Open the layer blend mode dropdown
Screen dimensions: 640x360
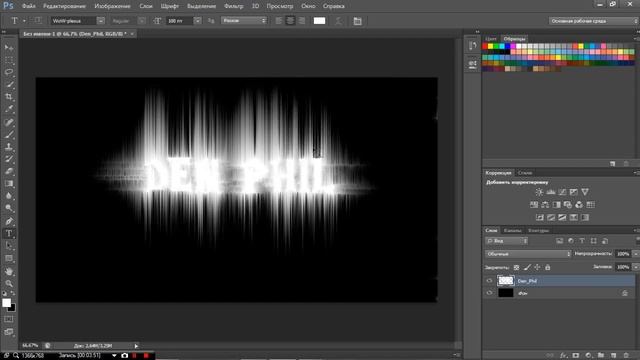tap(528, 254)
